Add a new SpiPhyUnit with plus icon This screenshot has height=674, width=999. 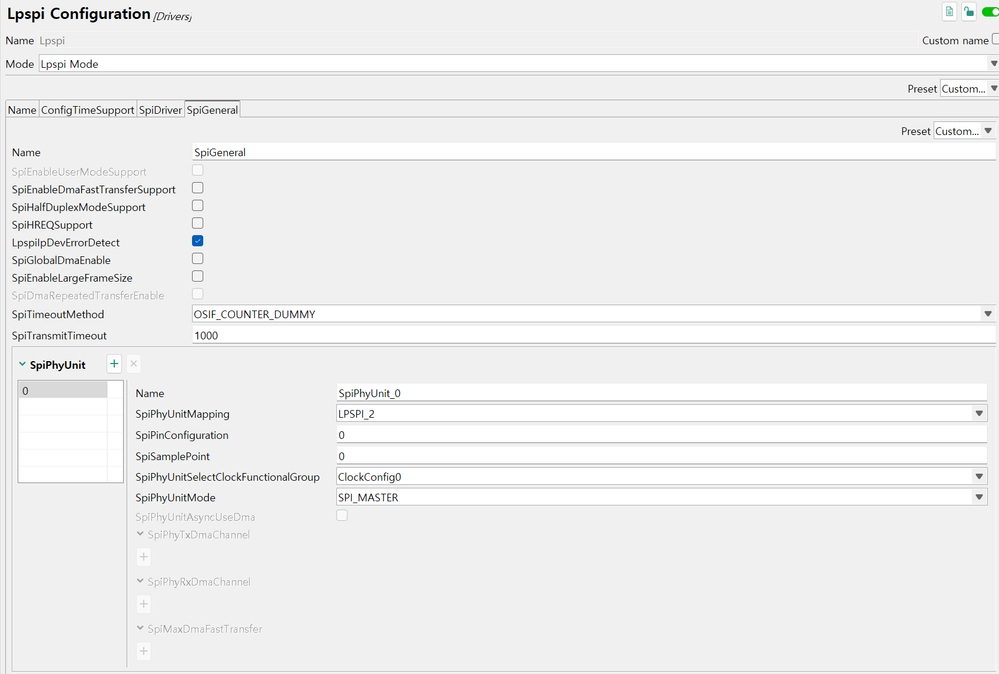point(114,365)
